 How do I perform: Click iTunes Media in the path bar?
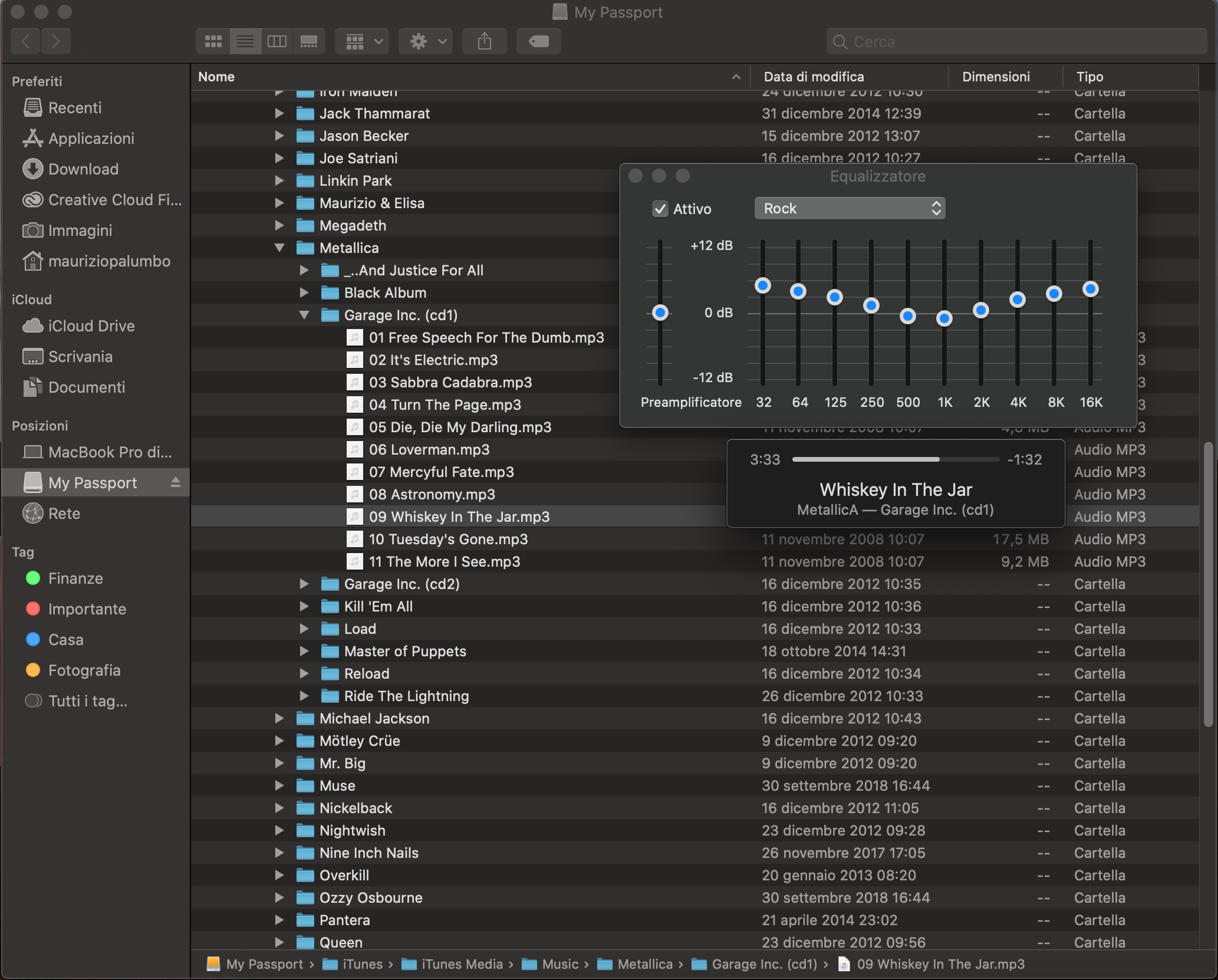tap(453, 964)
